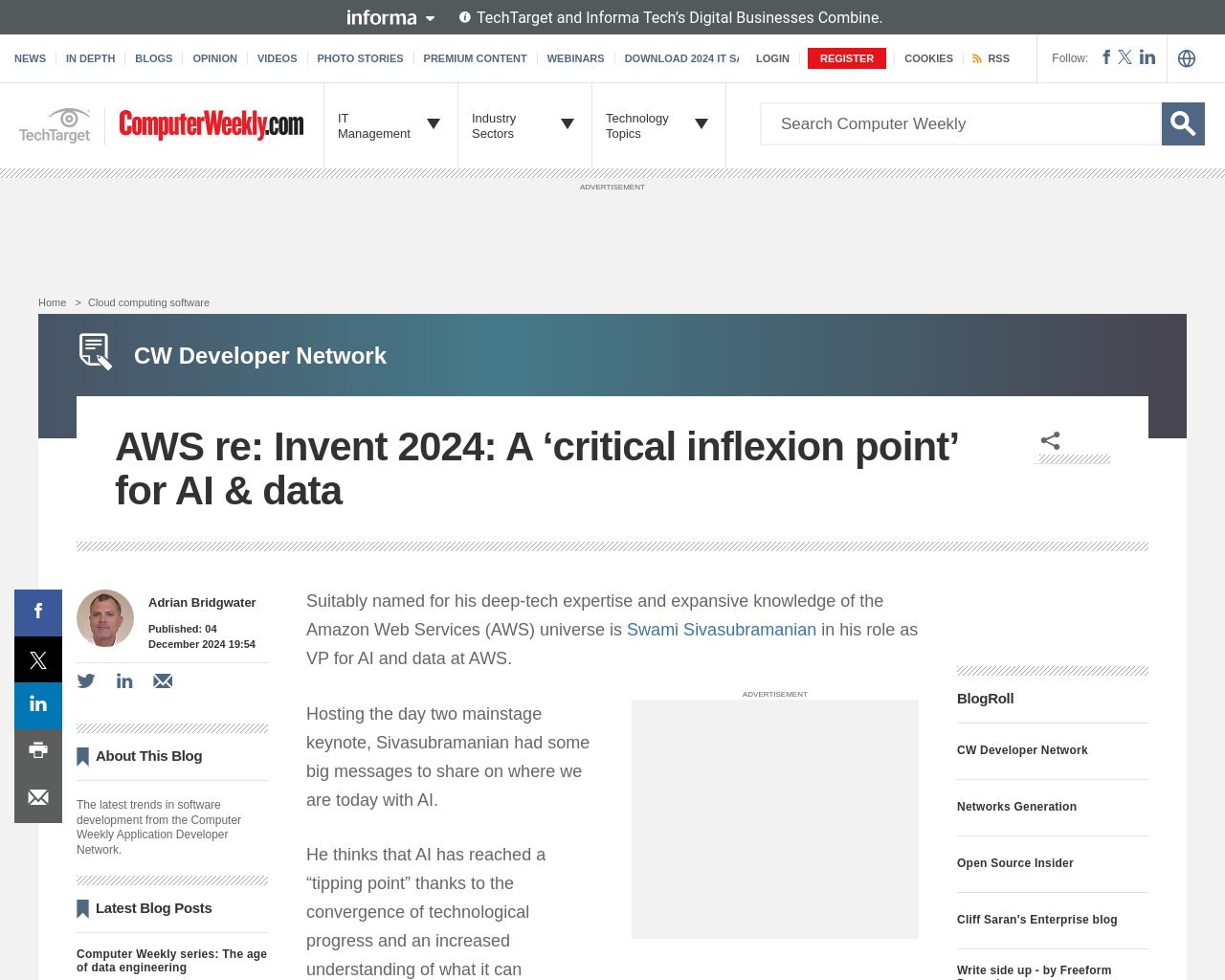Image resolution: width=1225 pixels, height=980 pixels.
Task: Click the share icon beside article title
Action: pos(1051,440)
